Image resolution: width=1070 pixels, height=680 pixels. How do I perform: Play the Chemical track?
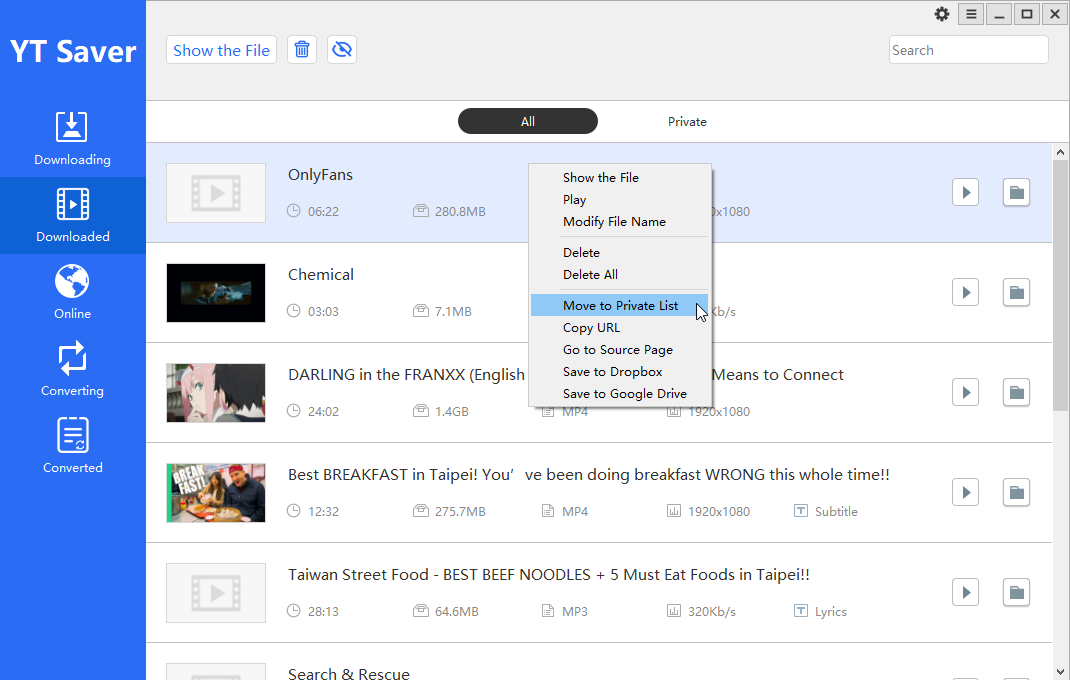(x=966, y=292)
